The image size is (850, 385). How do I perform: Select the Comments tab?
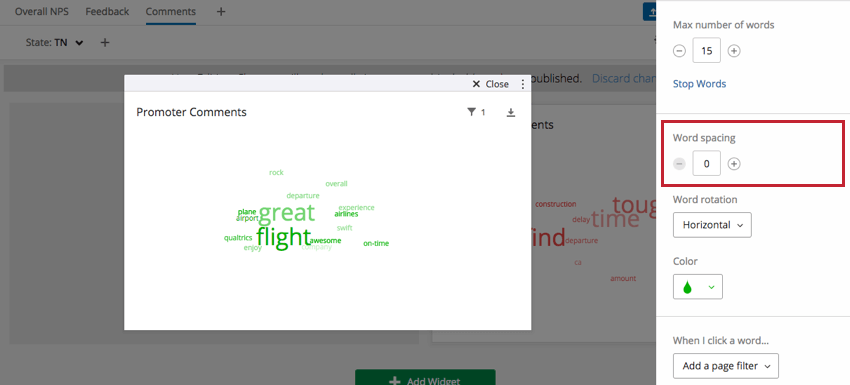[x=171, y=11]
